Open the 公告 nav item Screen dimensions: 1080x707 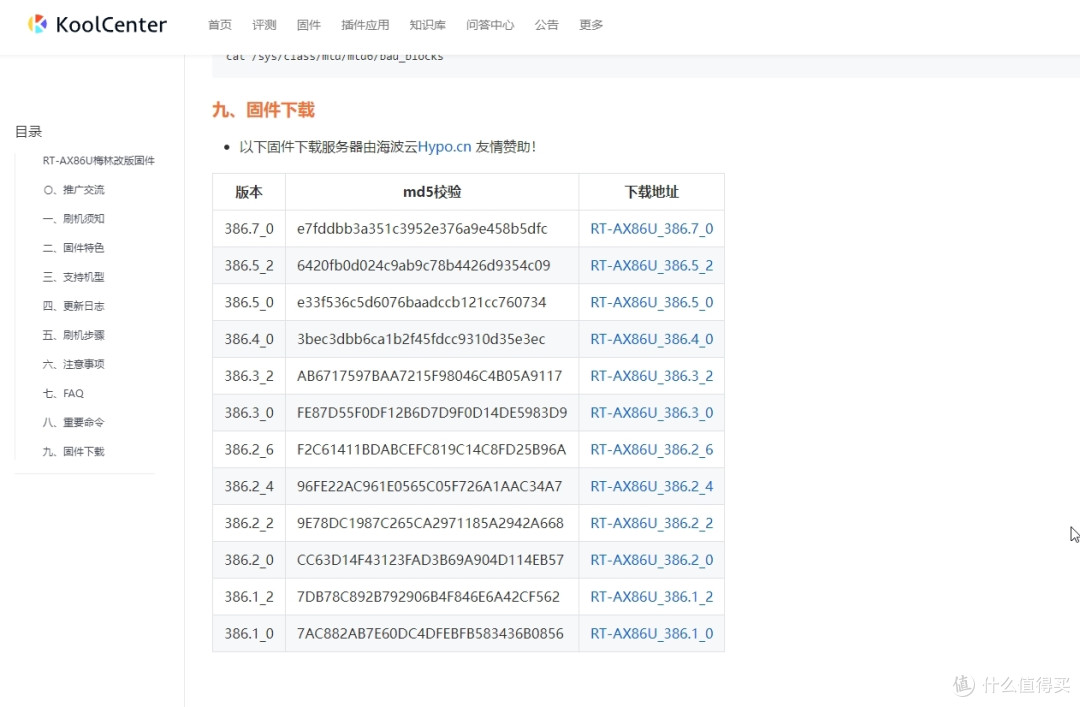coord(546,25)
